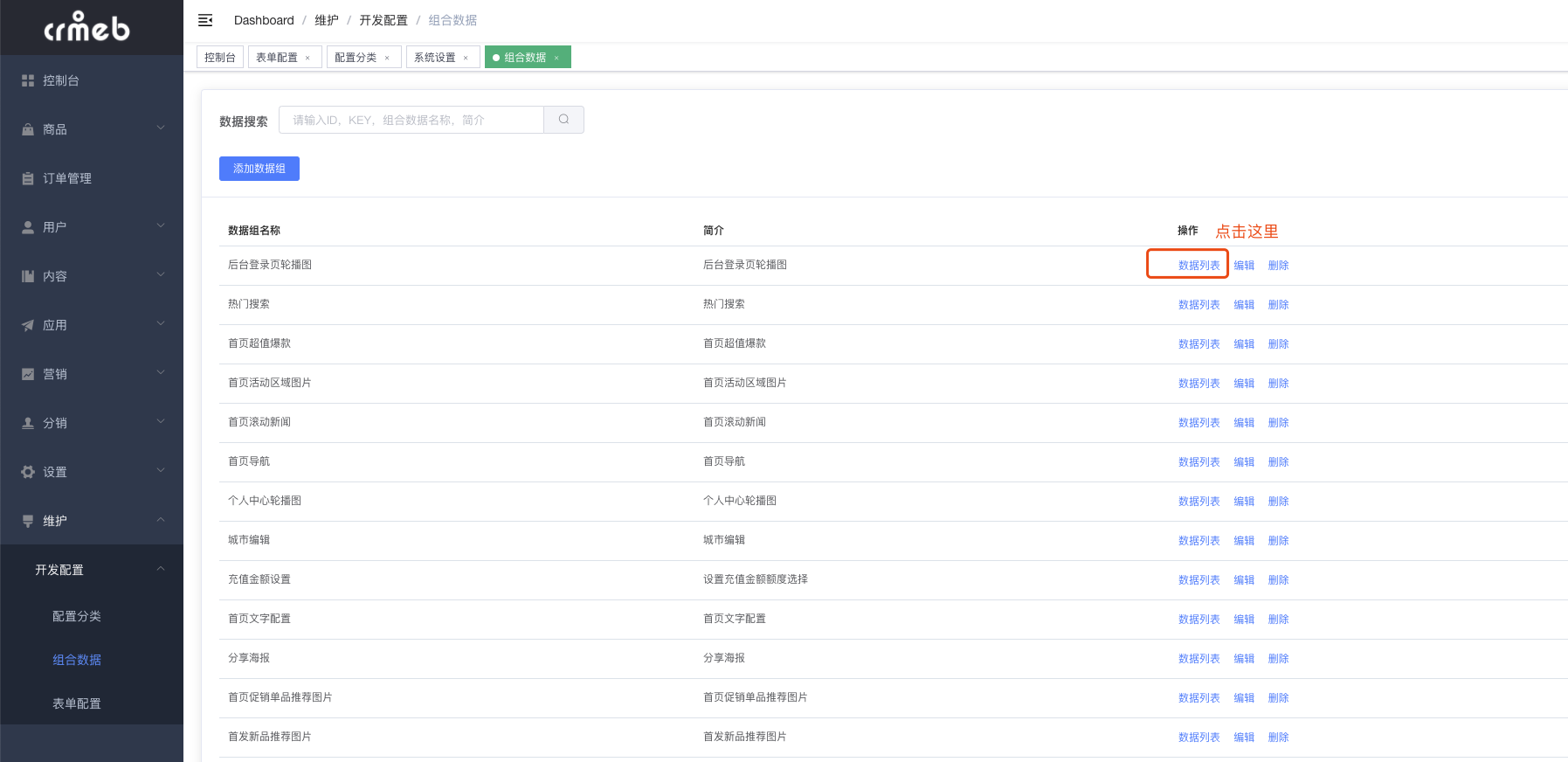Click 编辑 for 热门搜索 row
Screen dimensions: 1568x762
1244,305
